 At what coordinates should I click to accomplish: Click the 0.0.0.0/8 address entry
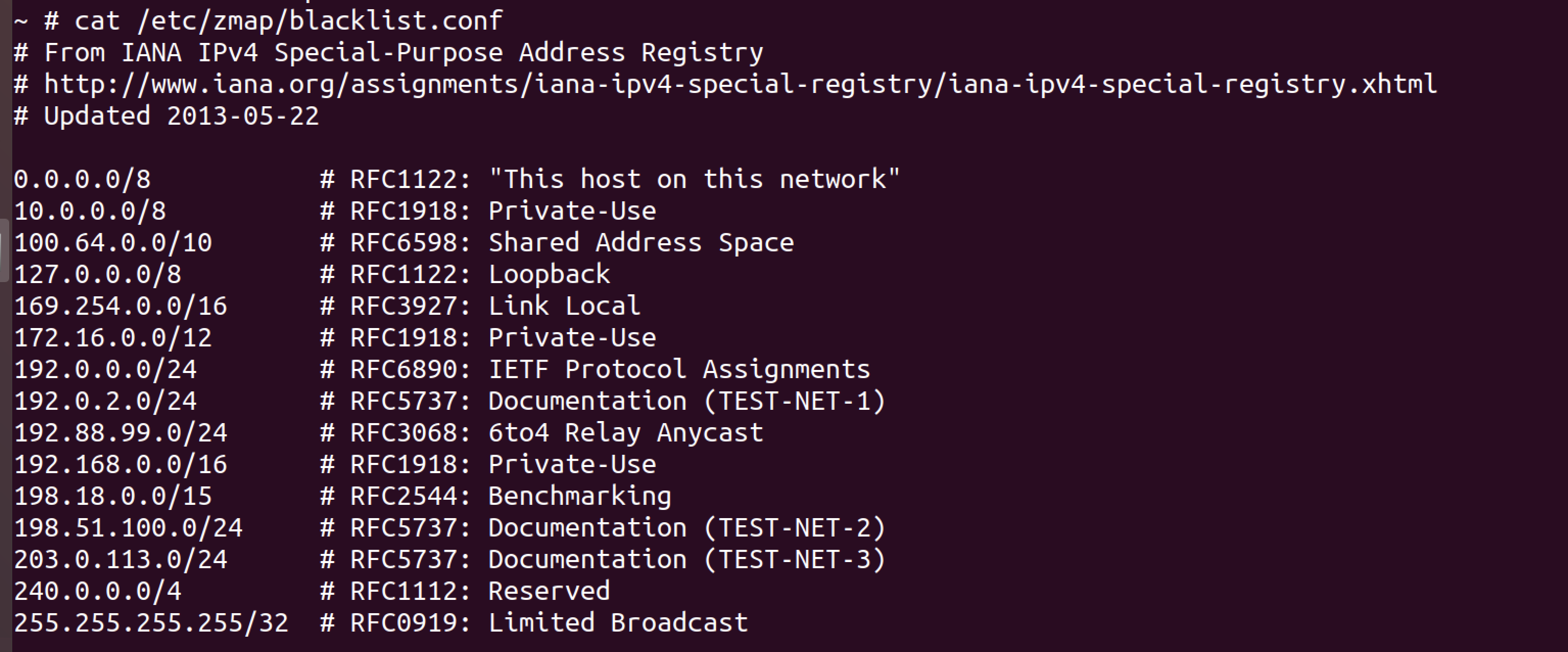click(82, 179)
